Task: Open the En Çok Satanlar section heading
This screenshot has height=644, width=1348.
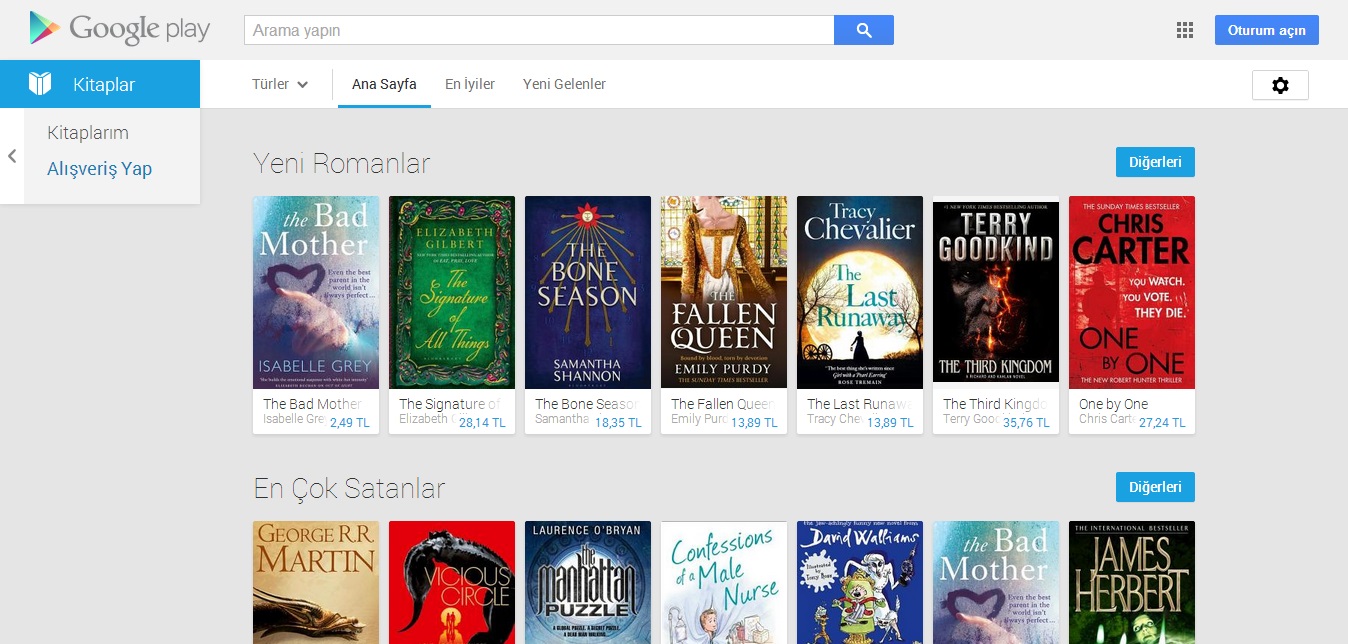Action: (x=349, y=488)
